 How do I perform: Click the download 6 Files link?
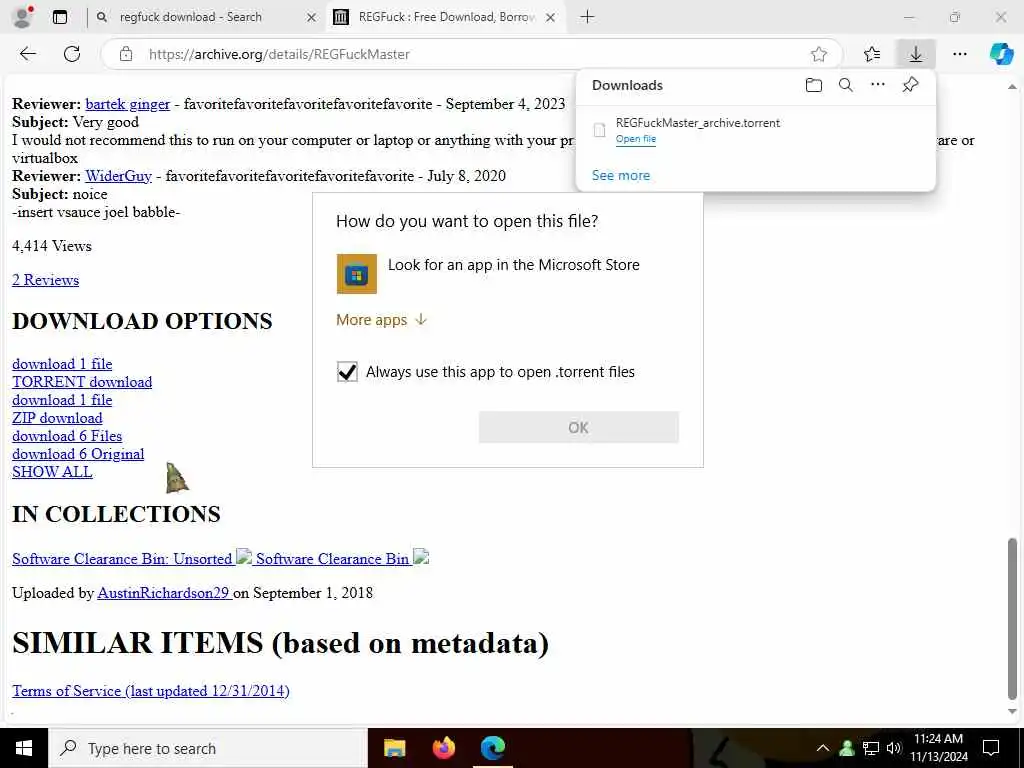(x=67, y=436)
